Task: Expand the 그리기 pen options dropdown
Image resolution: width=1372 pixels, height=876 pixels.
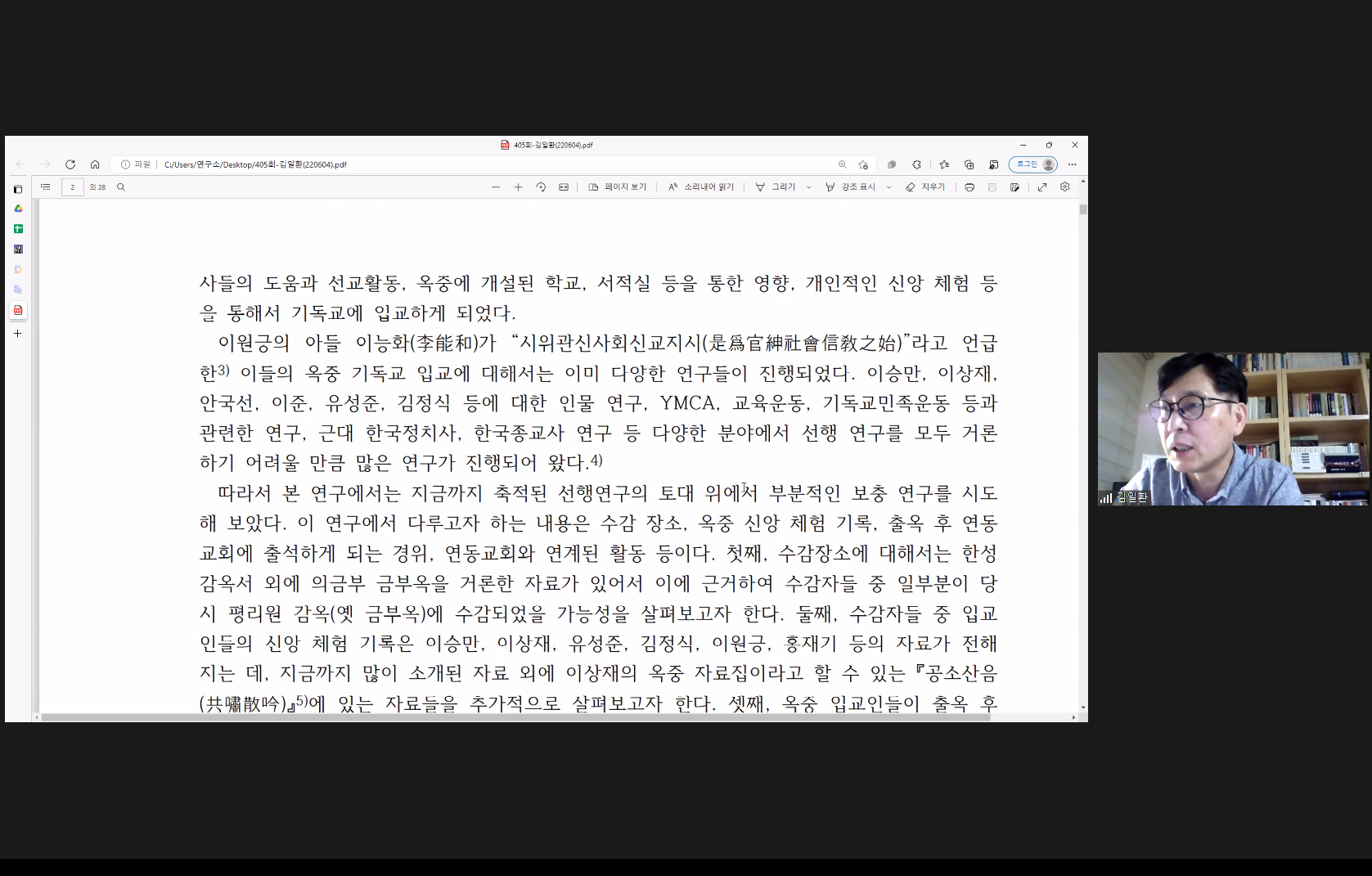Action: click(808, 187)
